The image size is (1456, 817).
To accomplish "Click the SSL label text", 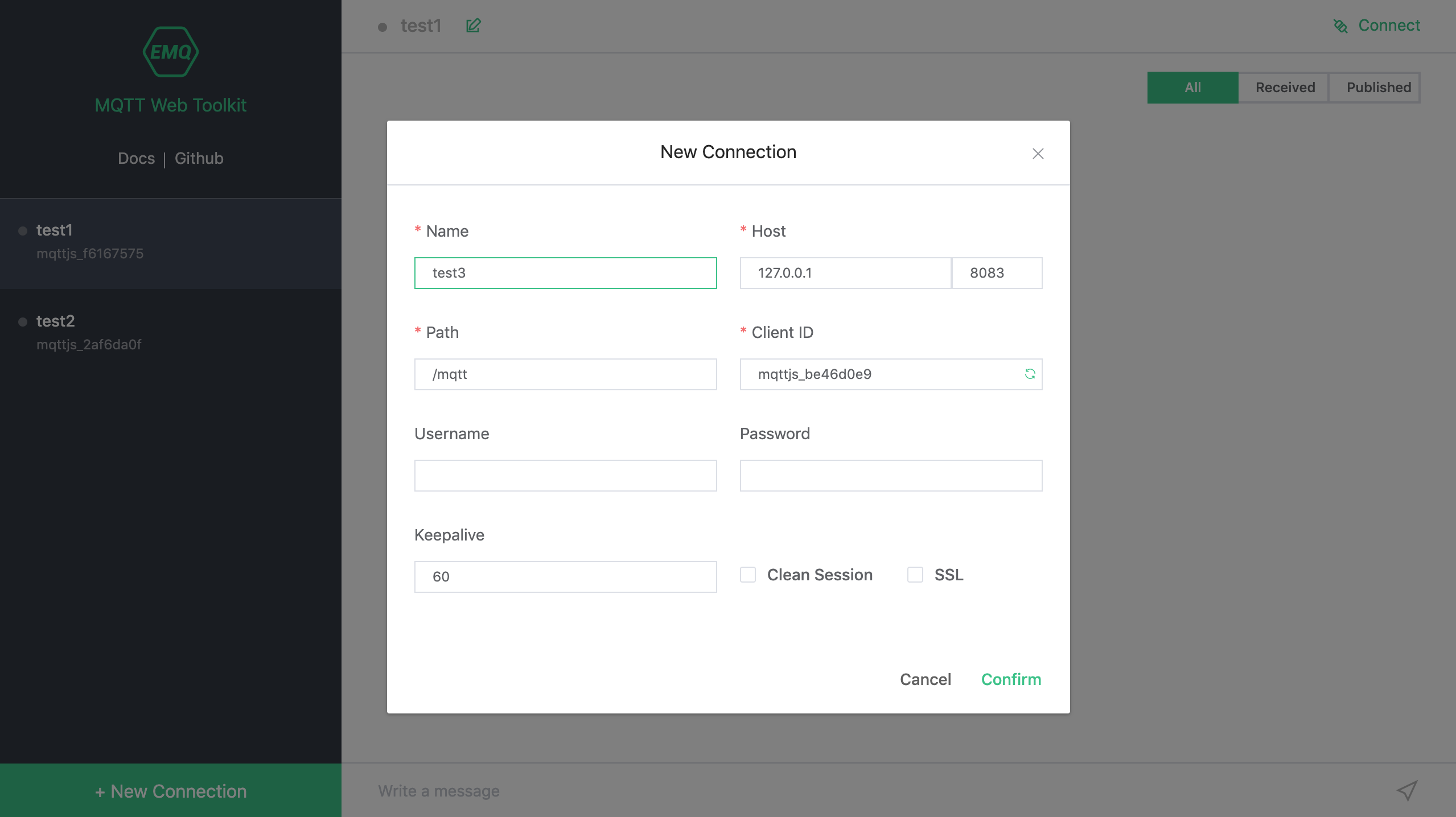I will (949, 575).
